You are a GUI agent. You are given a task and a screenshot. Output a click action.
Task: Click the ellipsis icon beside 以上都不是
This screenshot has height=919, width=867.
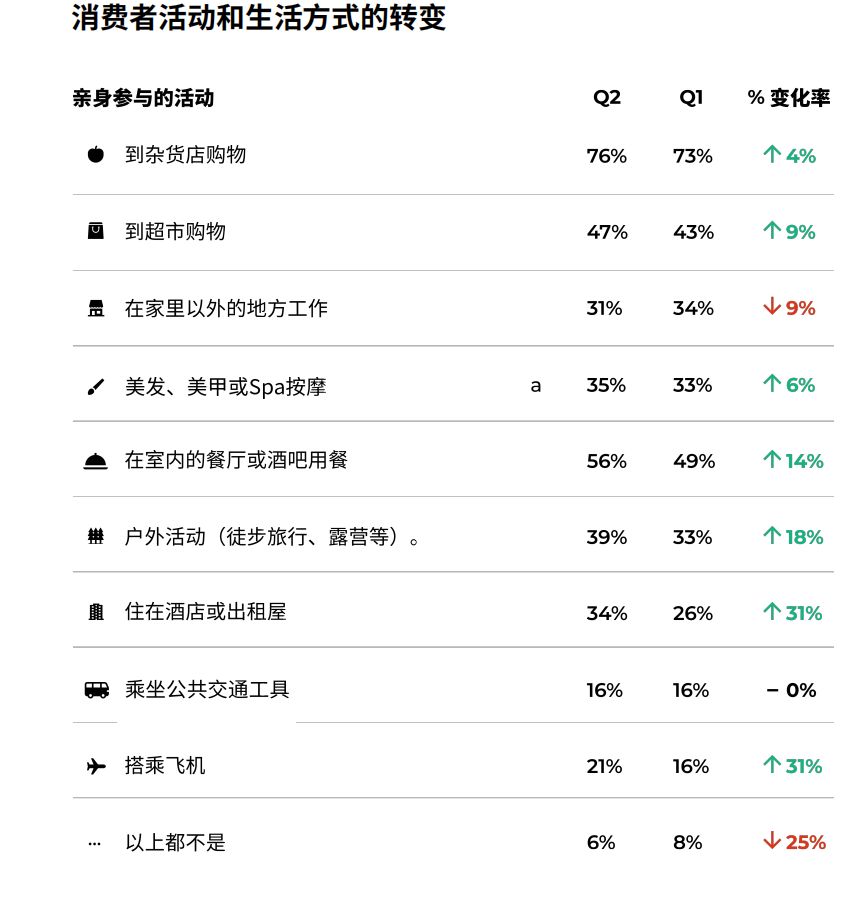[94, 844]
